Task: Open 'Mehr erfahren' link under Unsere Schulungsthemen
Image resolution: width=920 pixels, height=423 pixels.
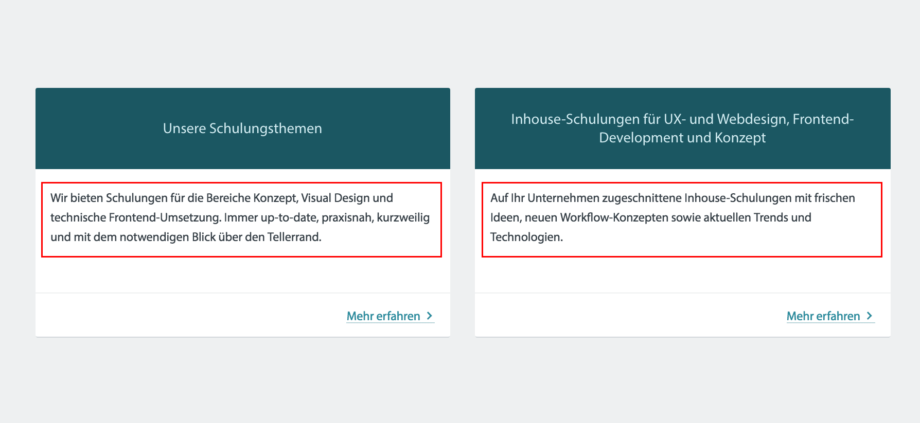Action: [383, 316]
